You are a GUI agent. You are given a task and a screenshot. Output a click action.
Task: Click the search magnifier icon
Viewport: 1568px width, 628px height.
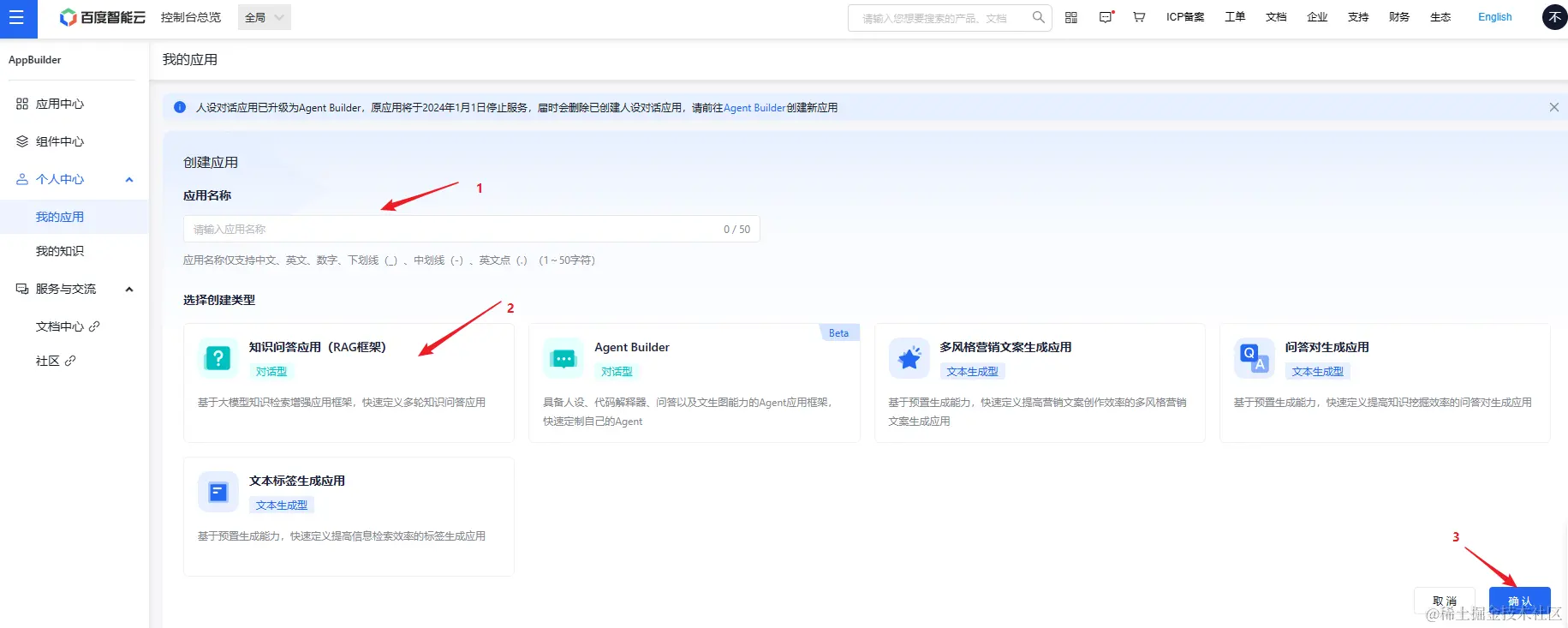pos(1038,17)
